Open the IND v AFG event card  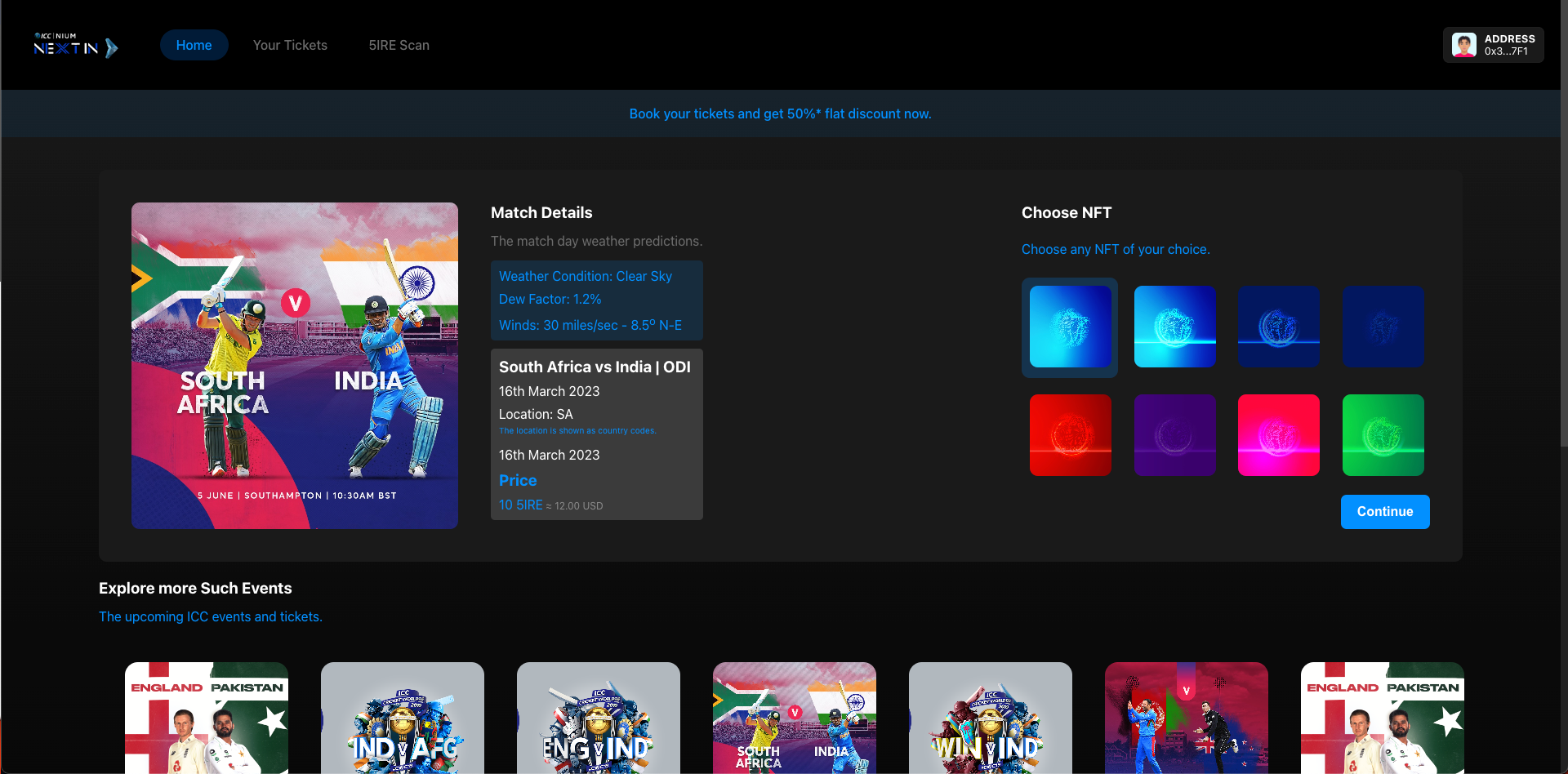tap(403, 718)
